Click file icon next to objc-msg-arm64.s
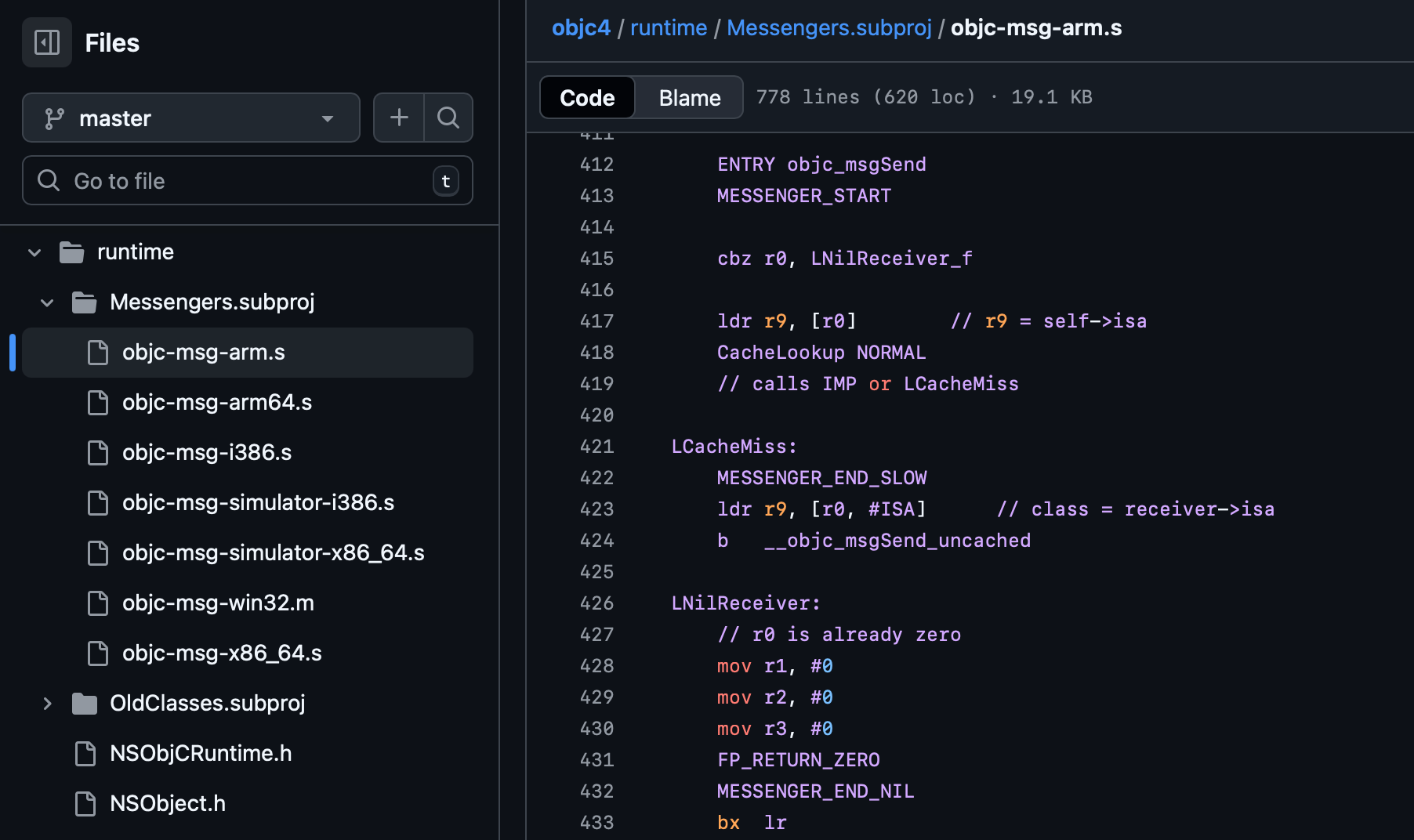The height and width of the screenshot is (840, 1414). pos(98,403)
